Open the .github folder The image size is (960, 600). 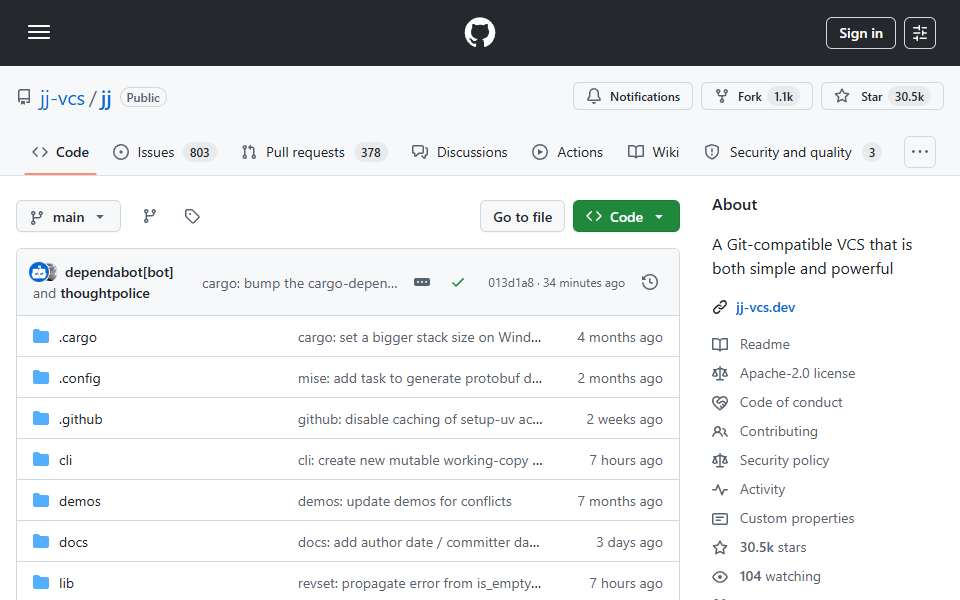click(81, 419)
